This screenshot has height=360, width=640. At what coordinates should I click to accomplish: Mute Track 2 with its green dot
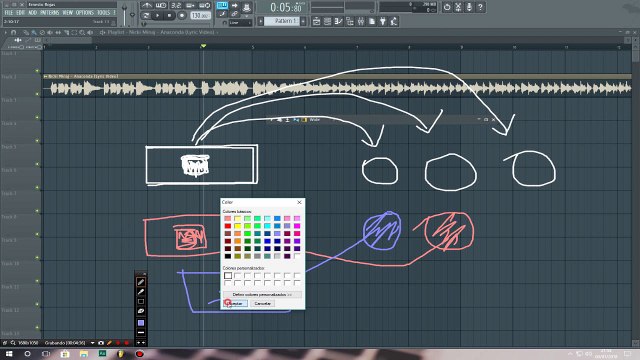pos(37,94)
